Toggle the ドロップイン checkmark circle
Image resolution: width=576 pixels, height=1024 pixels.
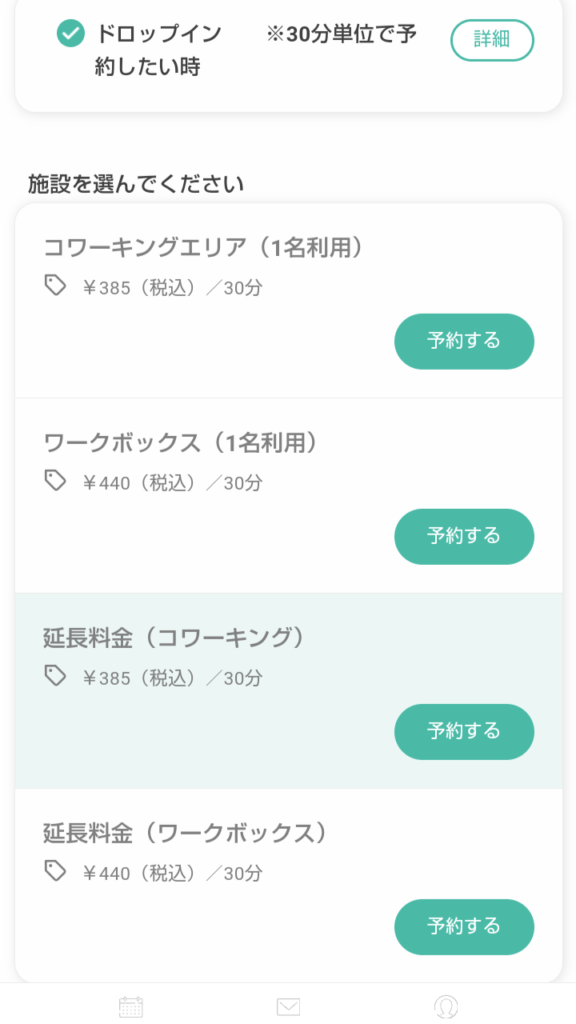coord(71,33)
